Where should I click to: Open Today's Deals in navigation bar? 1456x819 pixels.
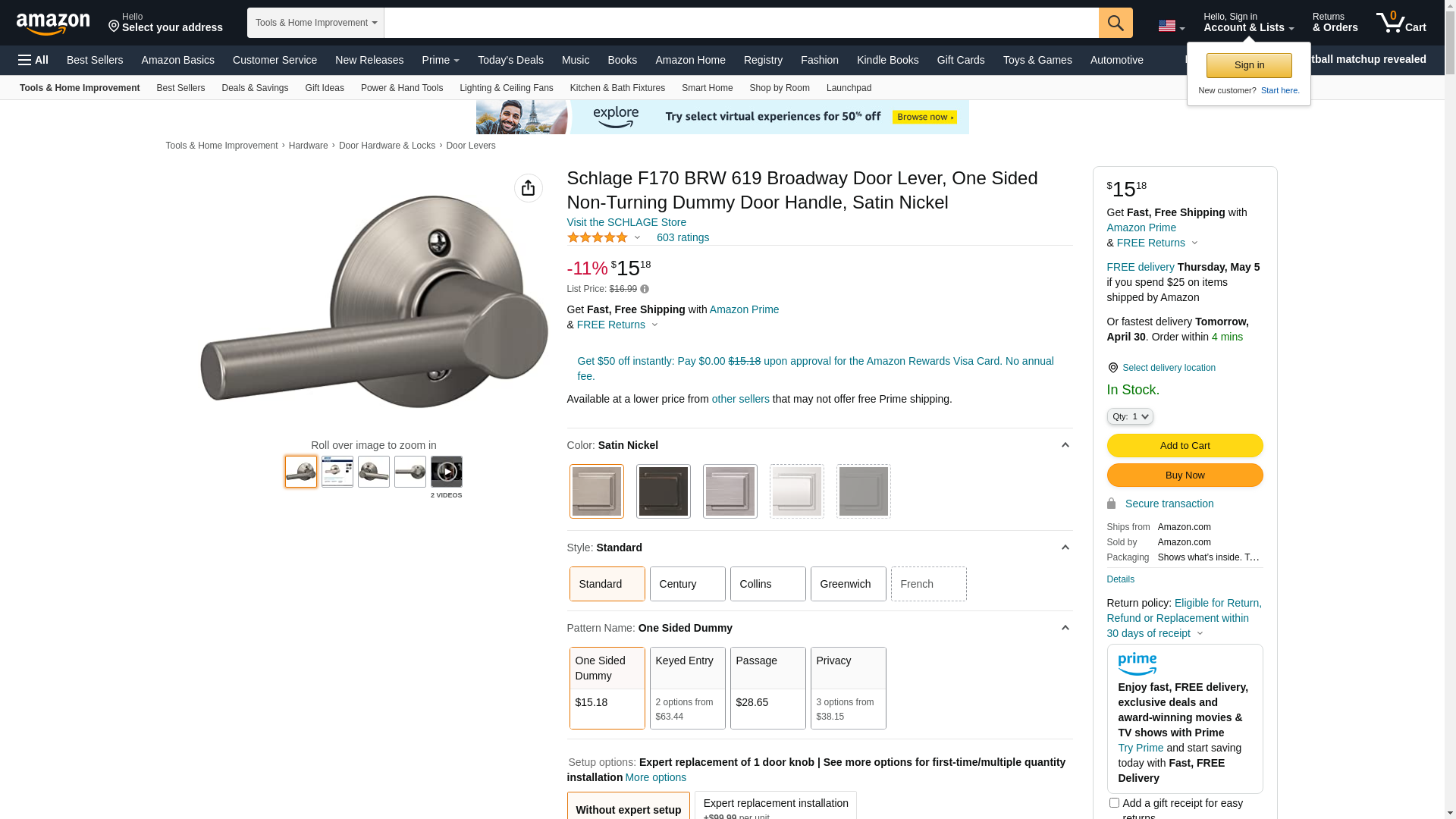point(510,60)
